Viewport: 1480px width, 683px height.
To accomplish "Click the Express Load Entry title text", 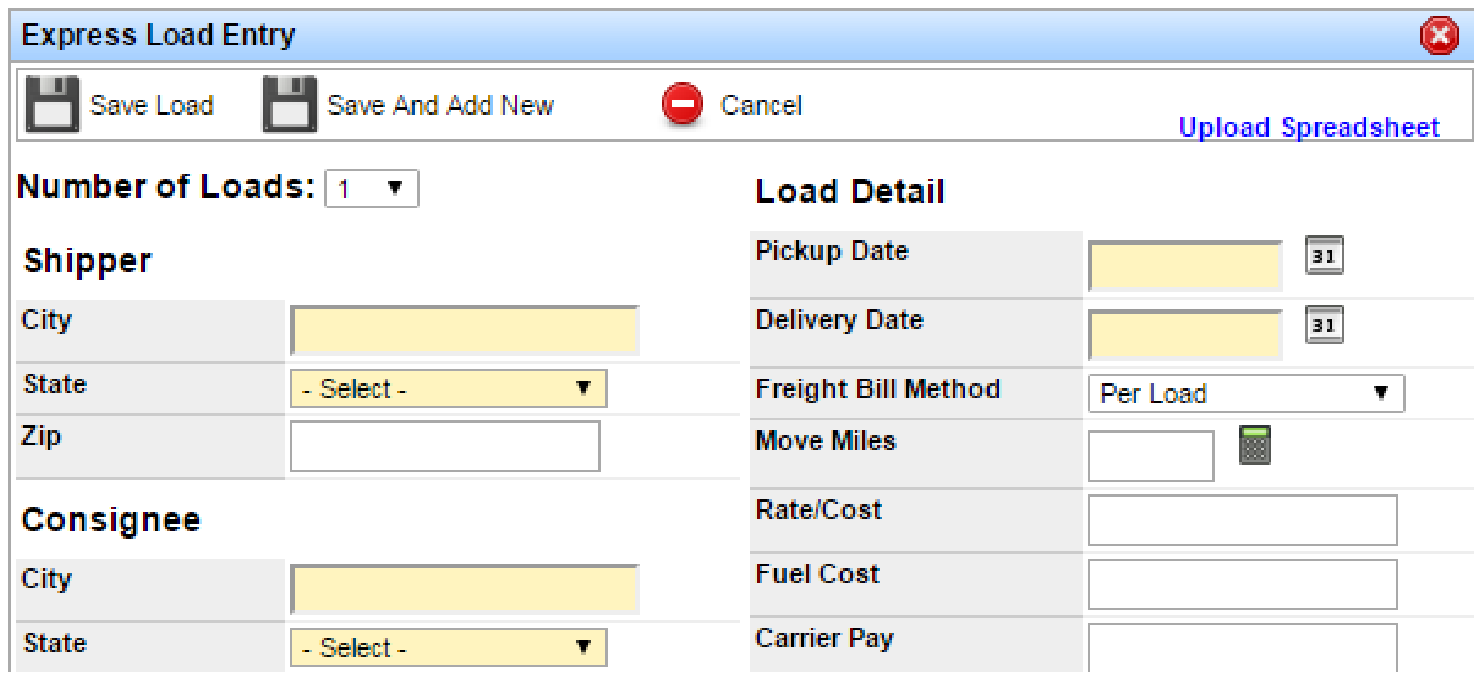I will [159, 35].
